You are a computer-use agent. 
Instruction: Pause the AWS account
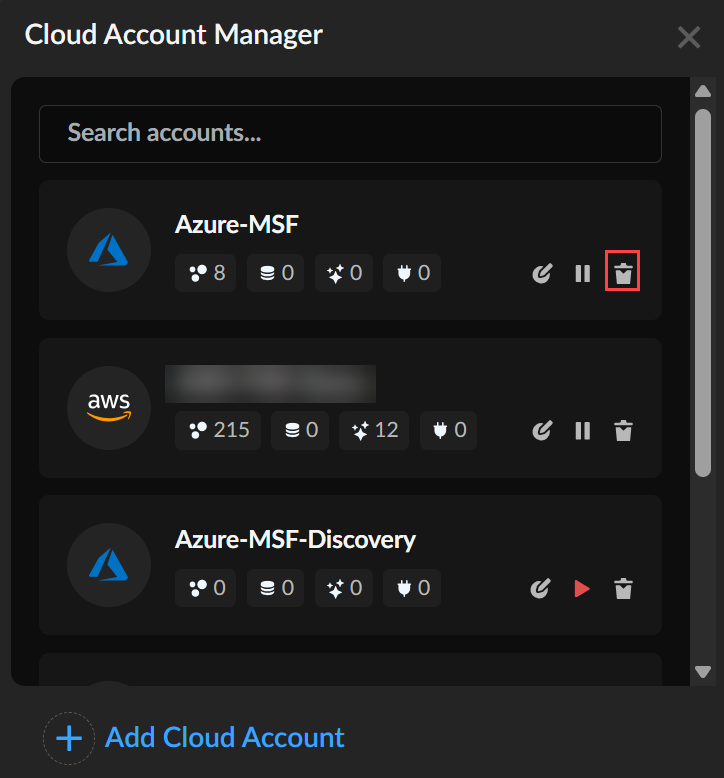pyautogui.click(x=582, y=431)
